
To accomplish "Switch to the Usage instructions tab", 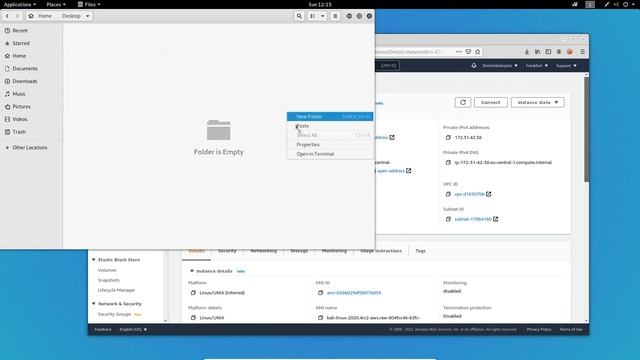I will (x=381, y=251).
